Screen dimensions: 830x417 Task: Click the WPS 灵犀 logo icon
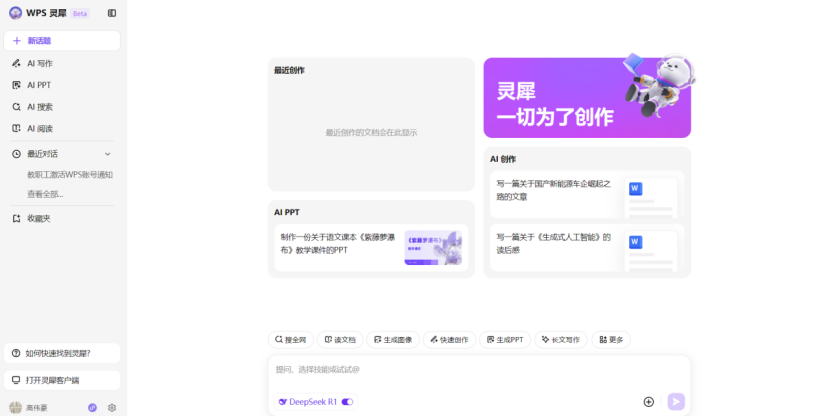coord(15,13)
